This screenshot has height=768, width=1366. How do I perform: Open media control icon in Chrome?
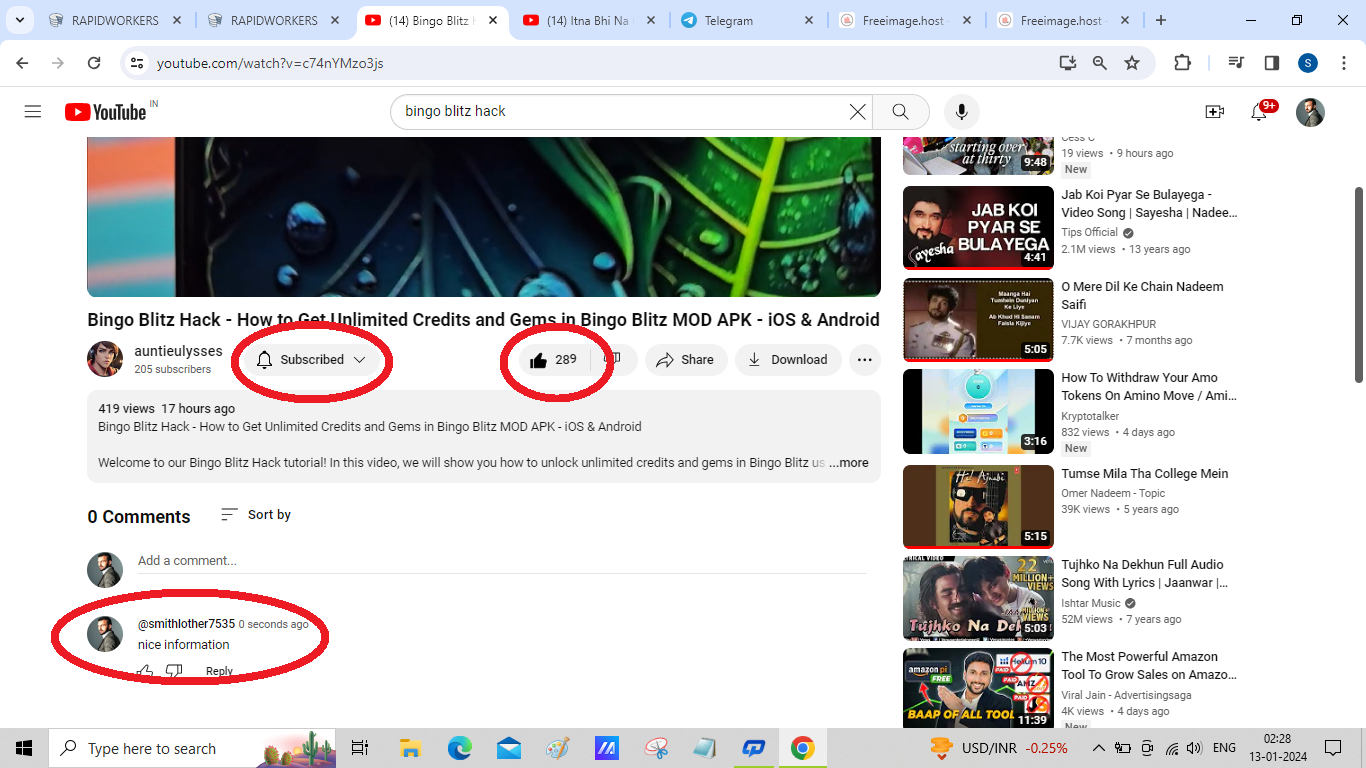[1237, 63]
